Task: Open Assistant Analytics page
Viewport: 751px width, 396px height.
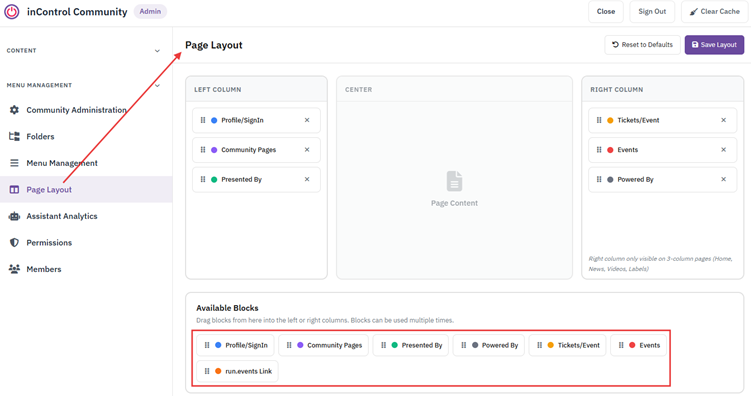Action: point(86,216)
